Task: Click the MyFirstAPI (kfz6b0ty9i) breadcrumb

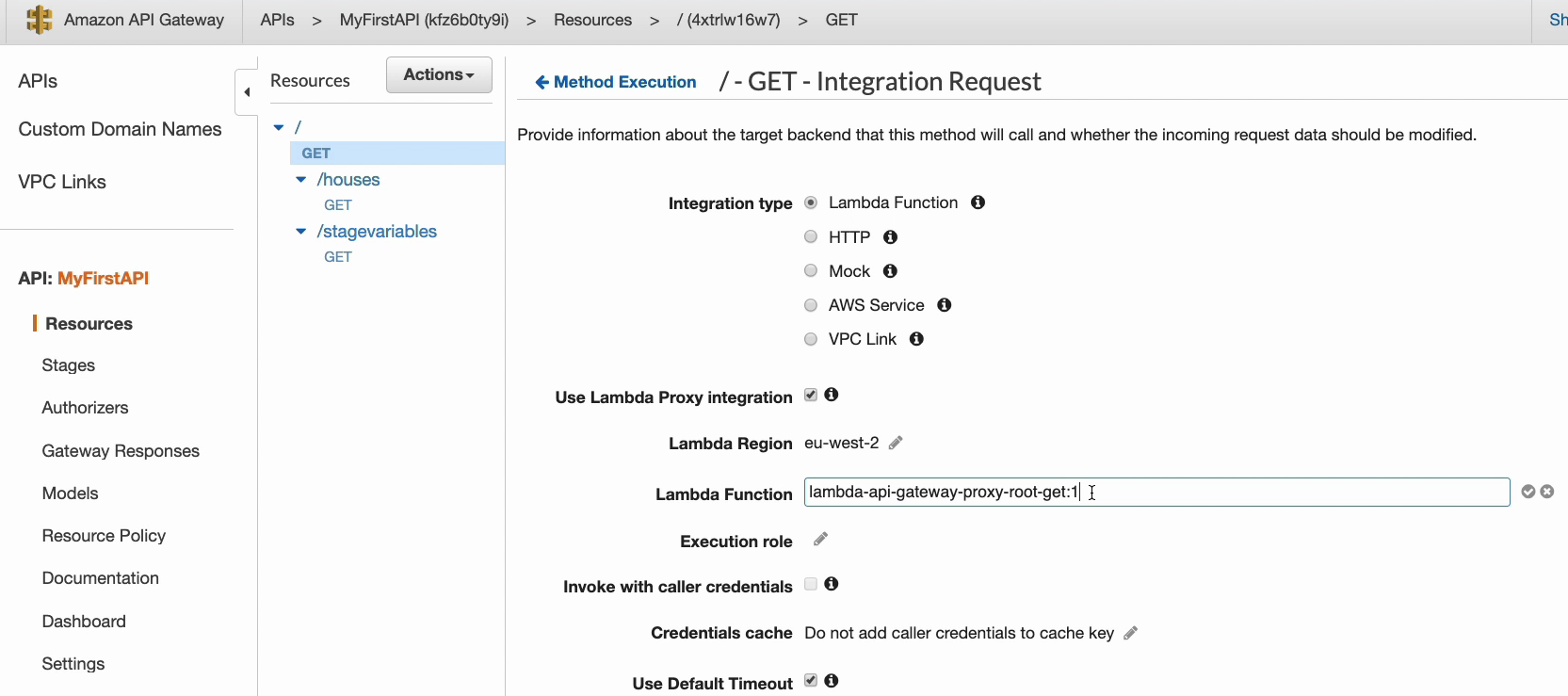Action: [x=424, y=20]
